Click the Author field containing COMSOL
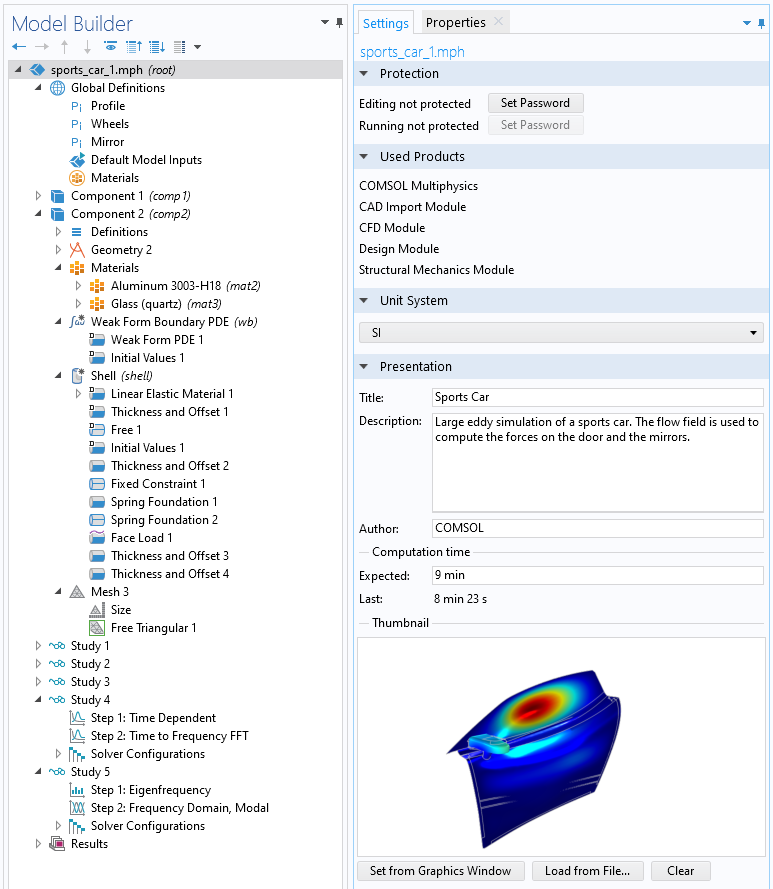This screenshot has height=889, width=773. (x=598, y=528)
